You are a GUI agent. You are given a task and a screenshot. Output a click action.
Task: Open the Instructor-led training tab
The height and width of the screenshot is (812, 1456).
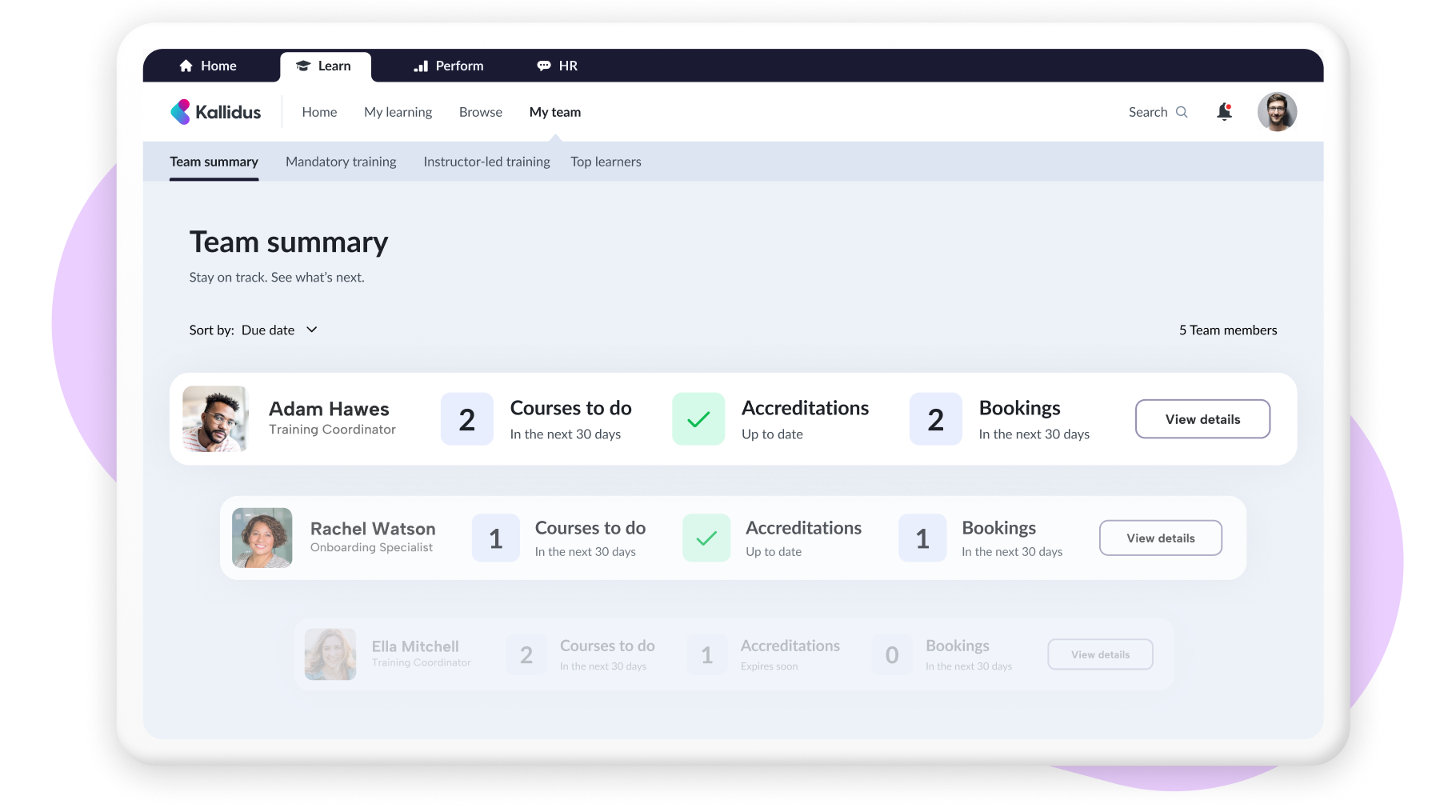tap(486, 162)
